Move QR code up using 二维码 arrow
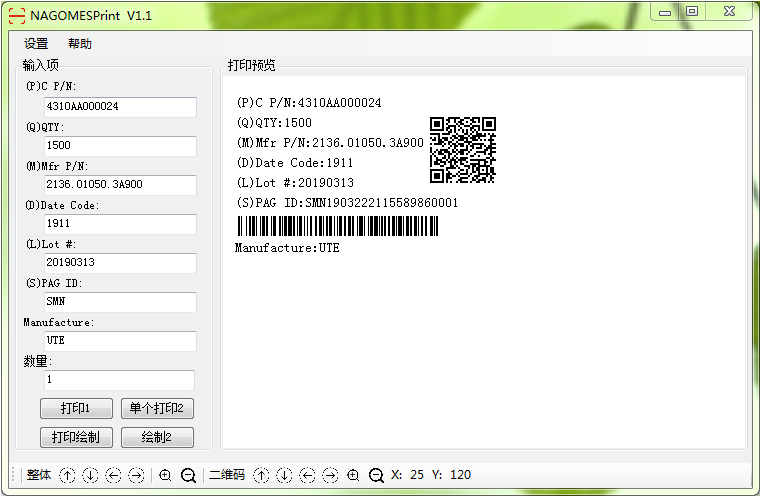The image size is (761, 497). click(261, 476)
